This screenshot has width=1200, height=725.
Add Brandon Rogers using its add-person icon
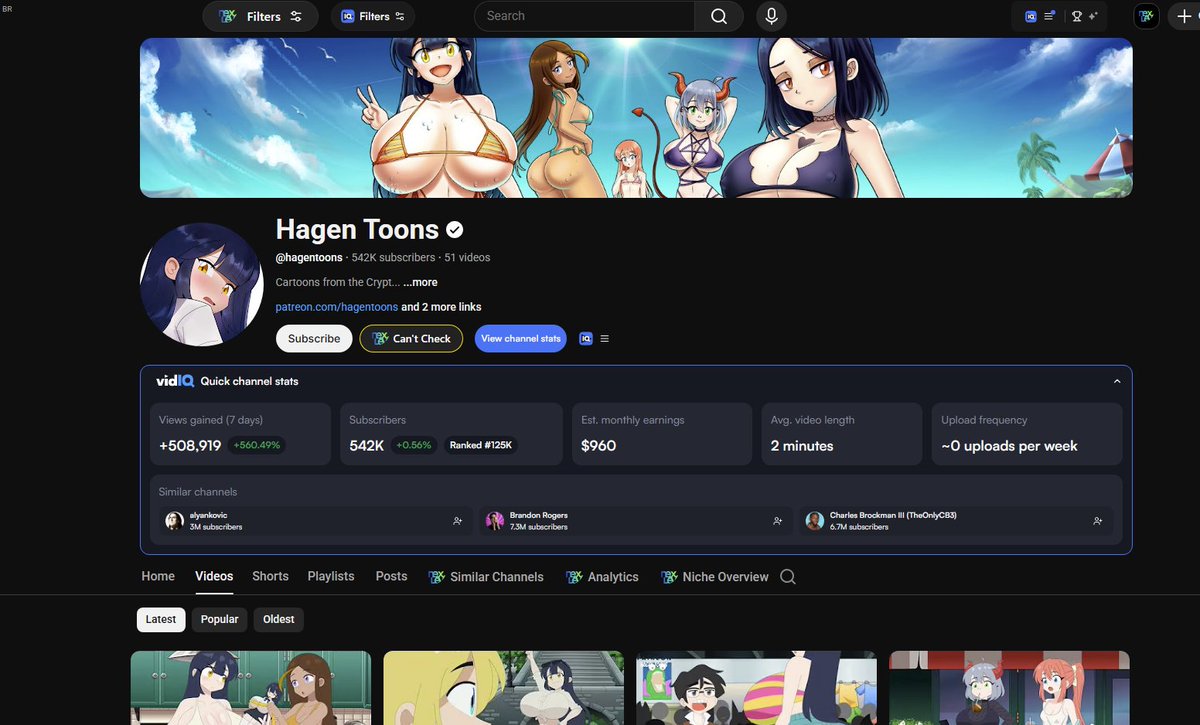point(777,521)
